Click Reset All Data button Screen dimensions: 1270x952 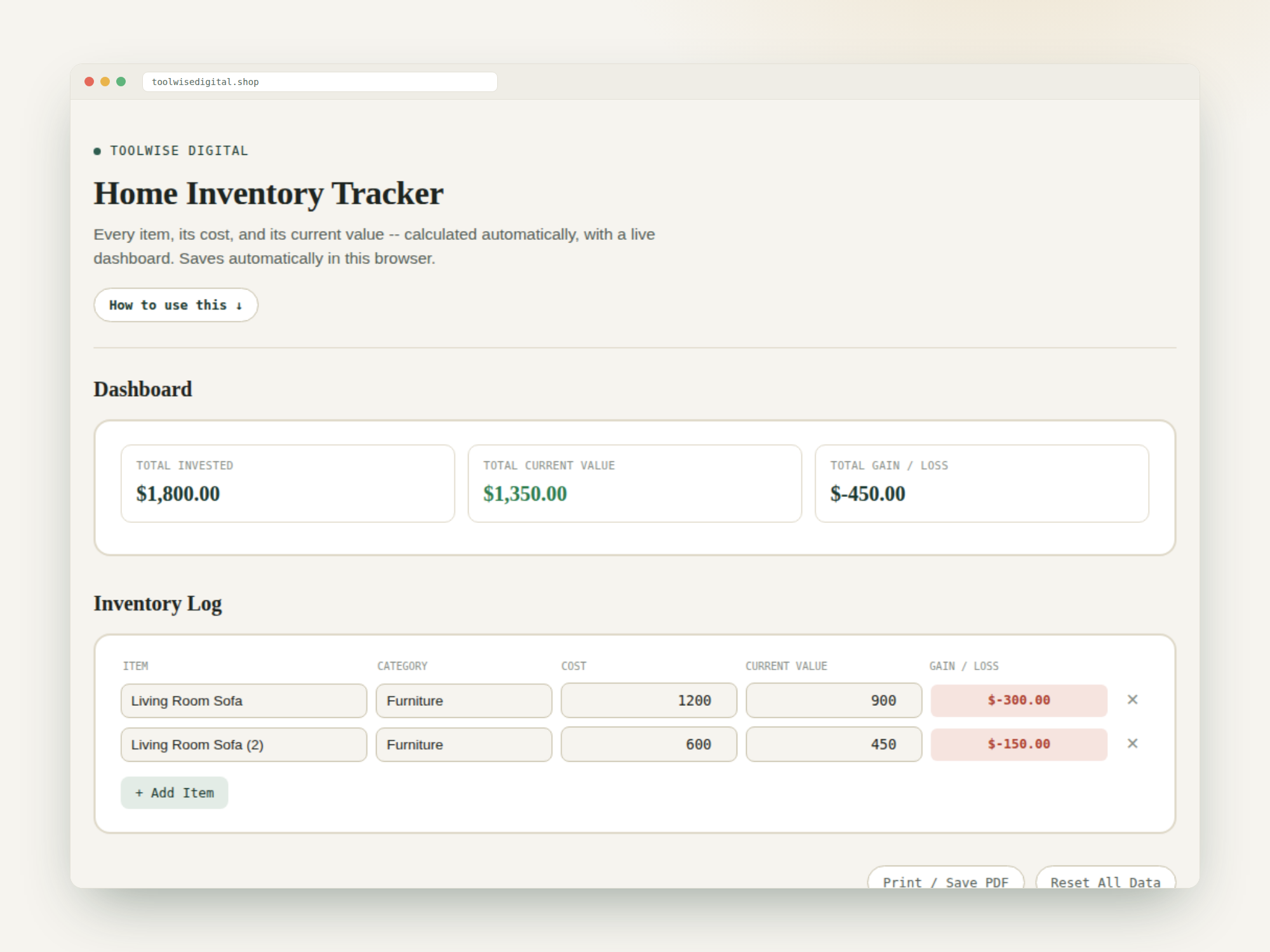[x=1106, y=877]
